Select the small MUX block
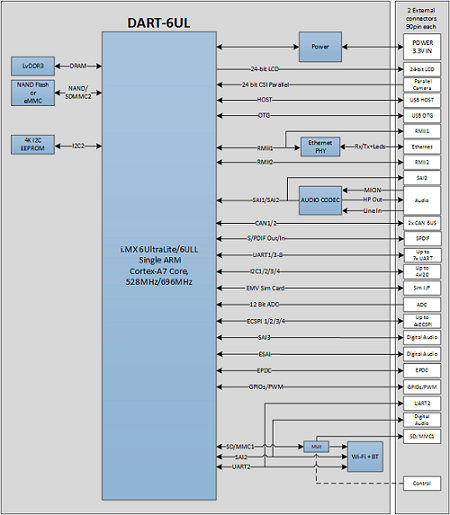The width and height of the screenshot is (450, 515). tap(316, 447)
